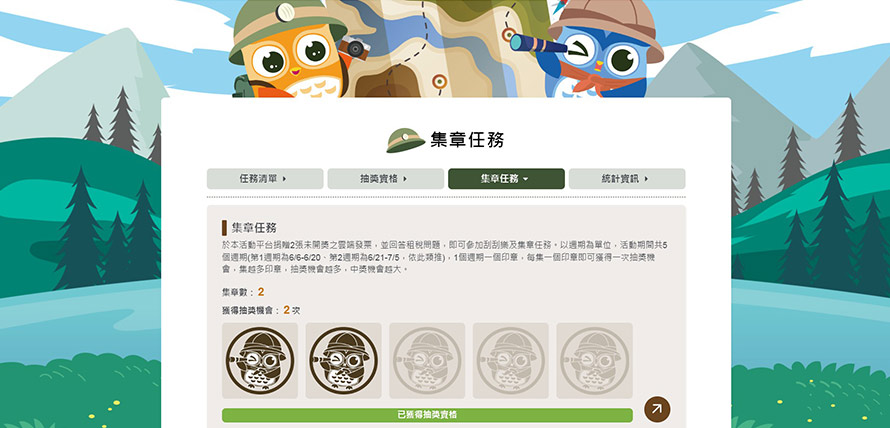Open the 任務清單 tab
This screenshot has width=890, height=428.
[265, 179]
